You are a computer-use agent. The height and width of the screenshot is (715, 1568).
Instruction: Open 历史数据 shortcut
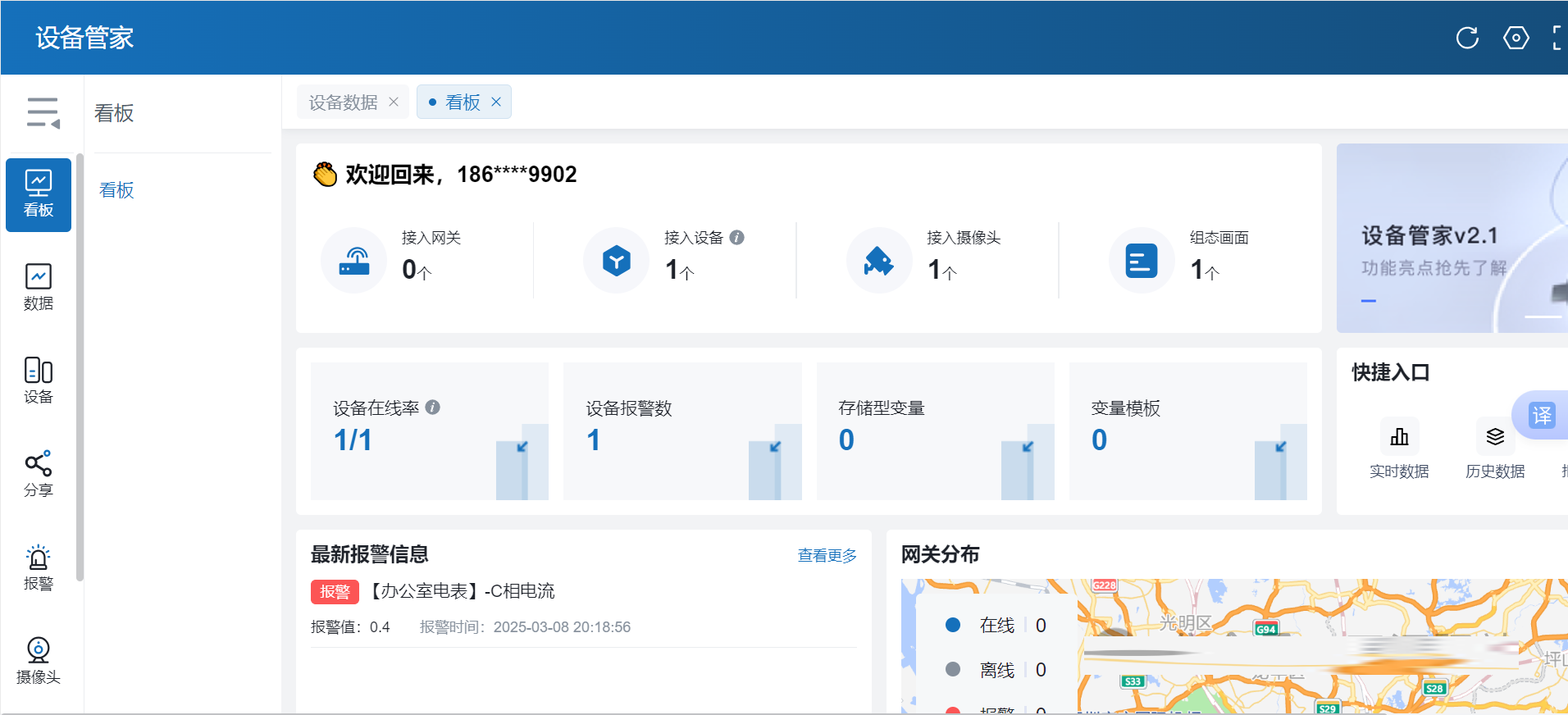1495,437
